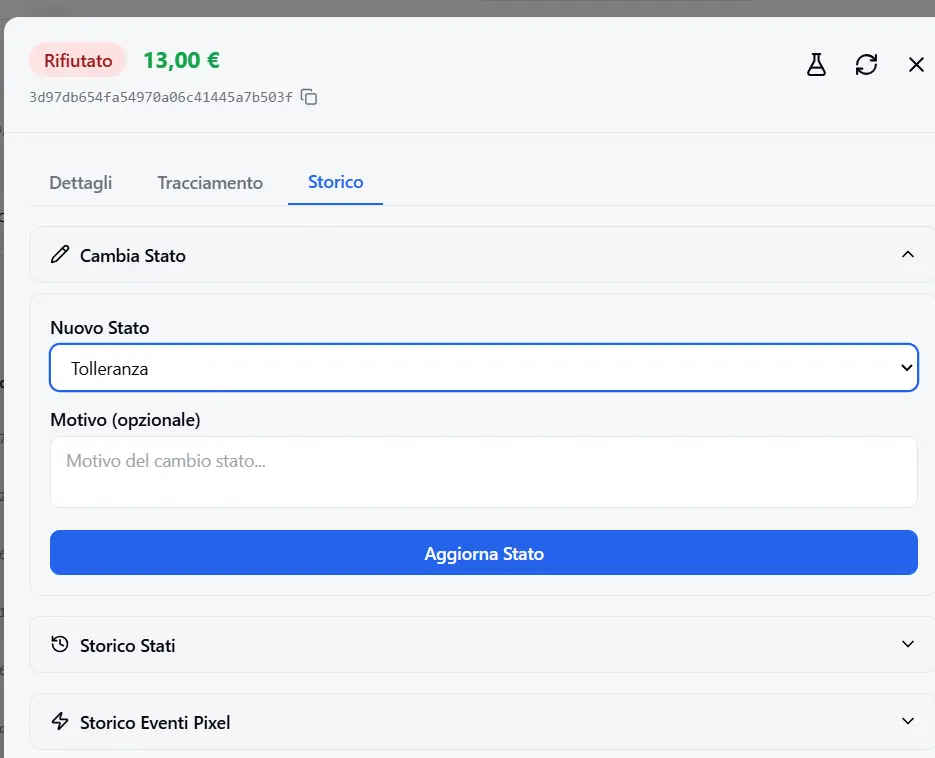This screenshot has width=935, height=758.
Task: Click the Rifiutato status badge
Action: (x=78, y=60)
